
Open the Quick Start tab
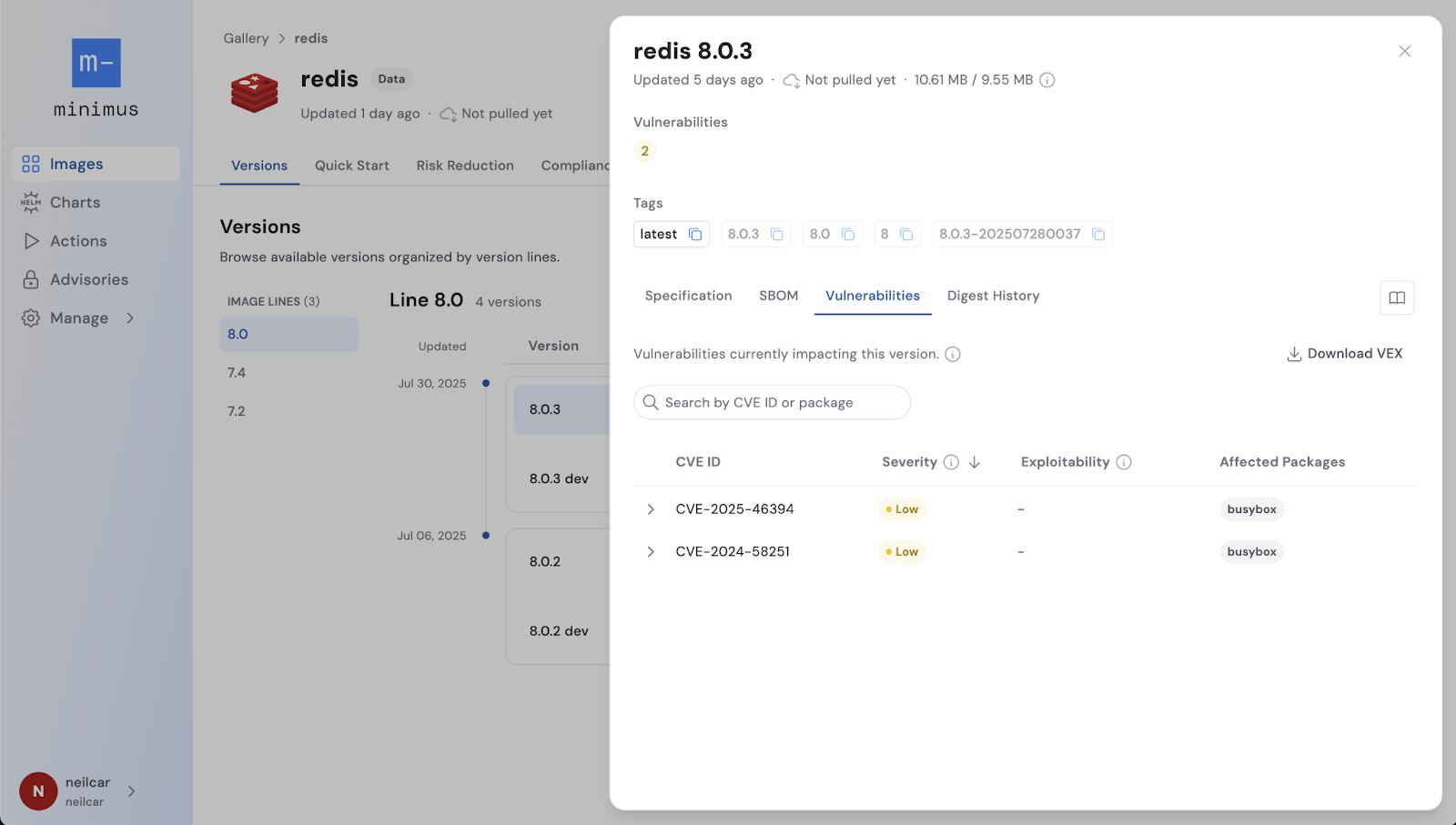pyautogui.click(x=352, y=166)
